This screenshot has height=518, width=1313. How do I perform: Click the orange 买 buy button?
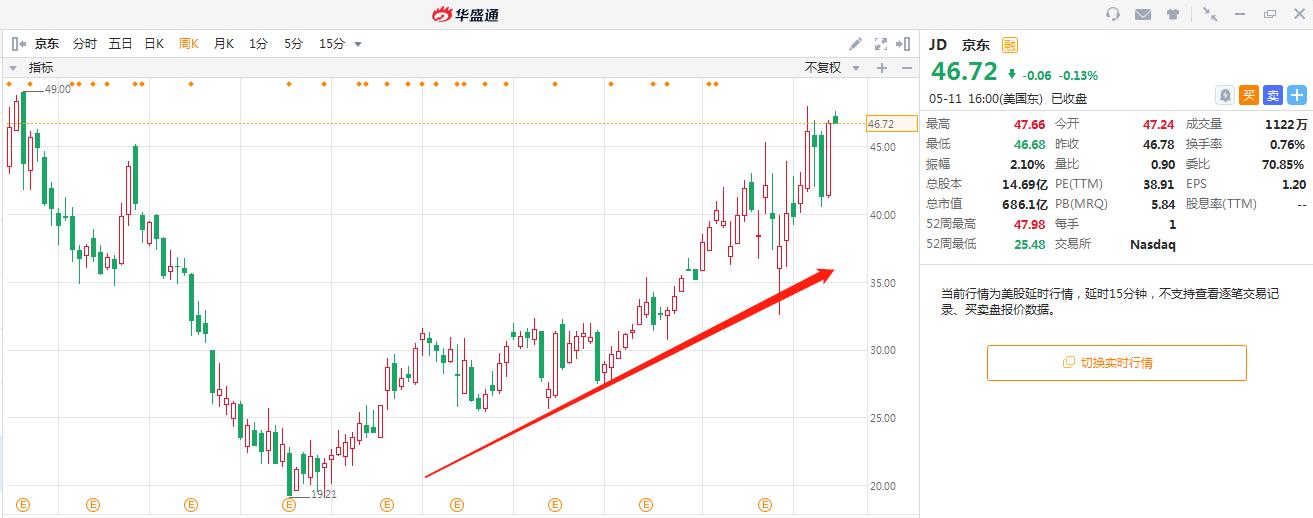coord(1248,95)
